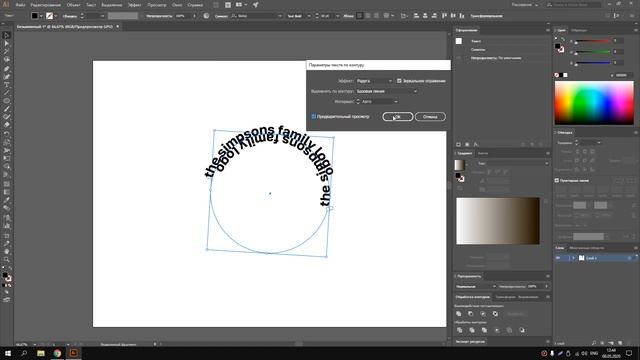The image size is (640, 360).
Task: Click Pathfinder Intersect icon
Action: [x=483, y=313]
